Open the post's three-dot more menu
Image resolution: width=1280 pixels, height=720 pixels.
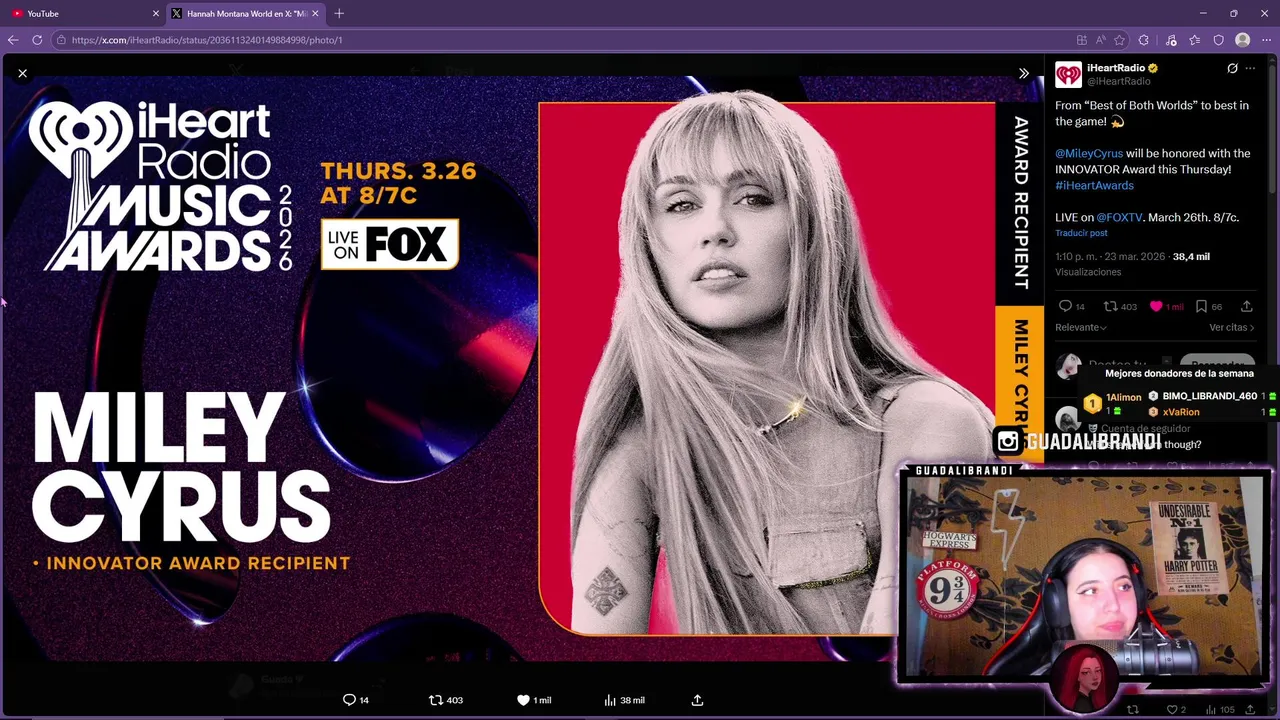click(1250, 68)
